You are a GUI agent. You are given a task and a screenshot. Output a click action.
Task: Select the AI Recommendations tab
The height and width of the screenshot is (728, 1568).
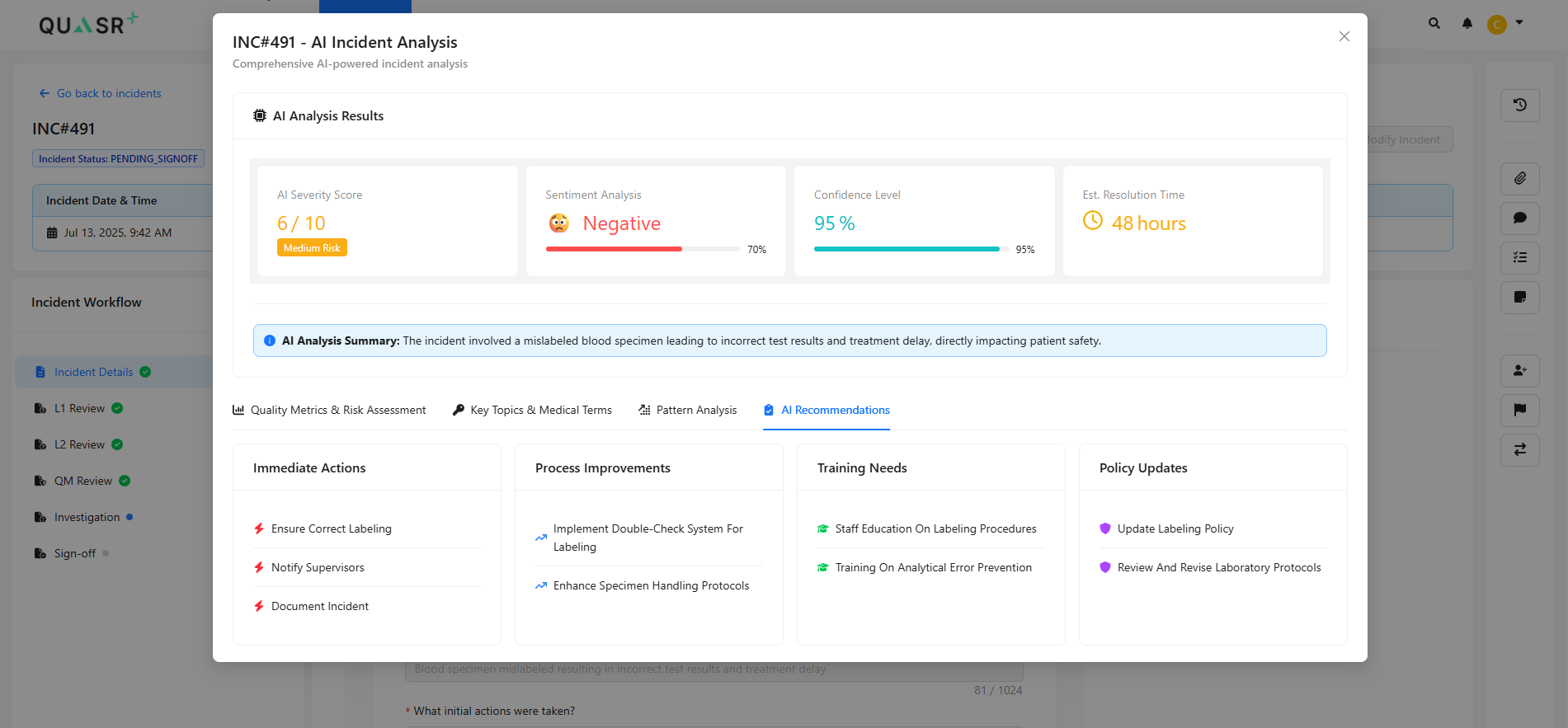(x=826, y=410)
